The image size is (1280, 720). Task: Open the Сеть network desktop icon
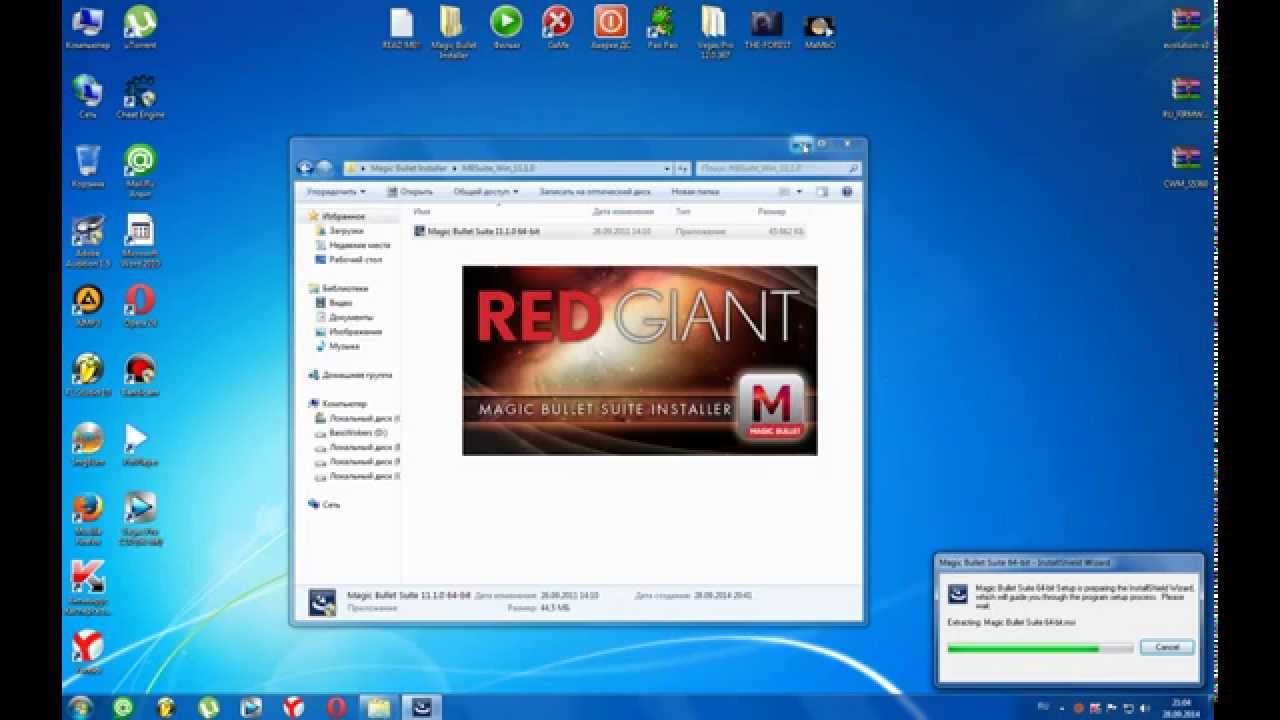coord(87,96)
